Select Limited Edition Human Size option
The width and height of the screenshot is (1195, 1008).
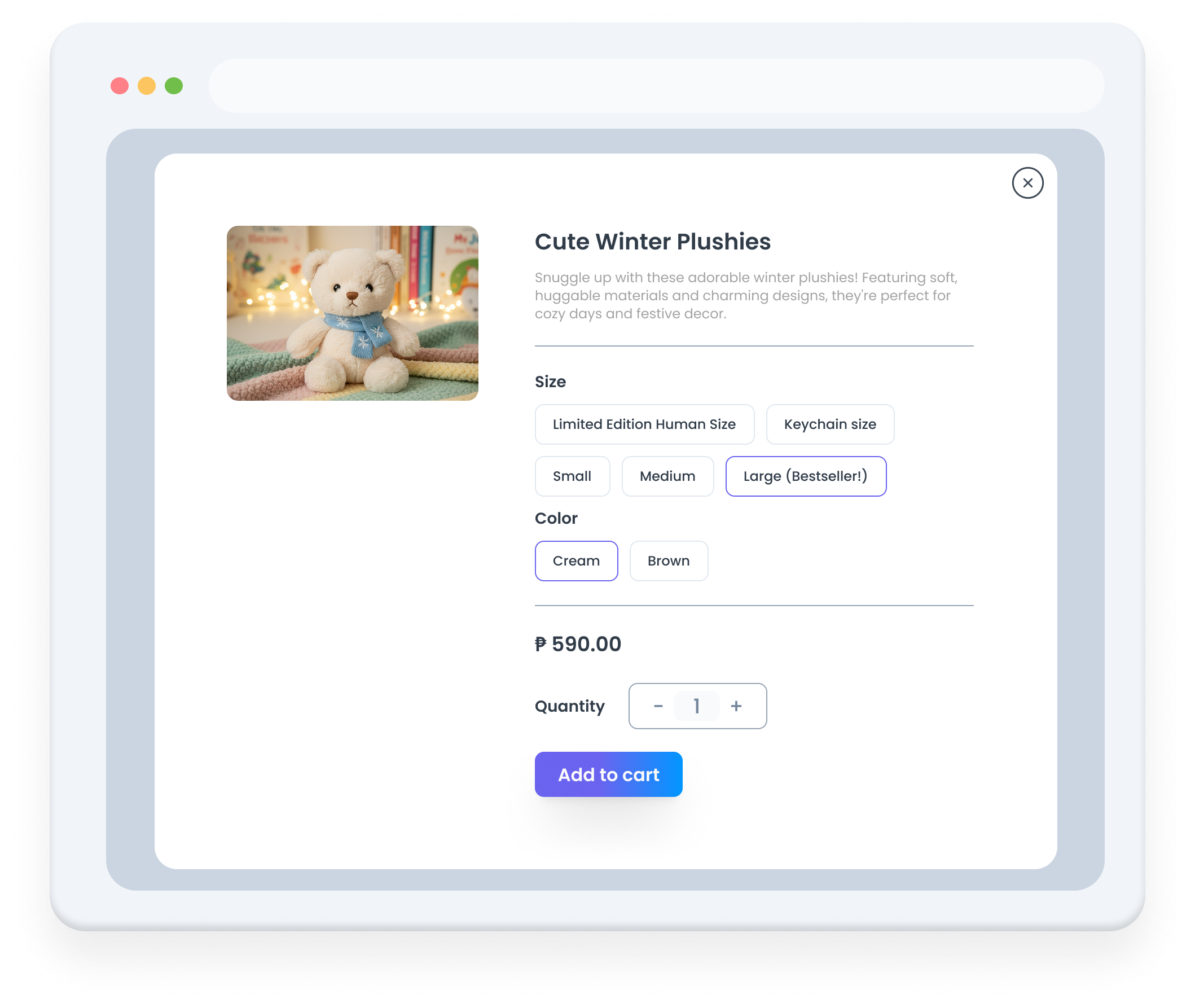(644, 424)
